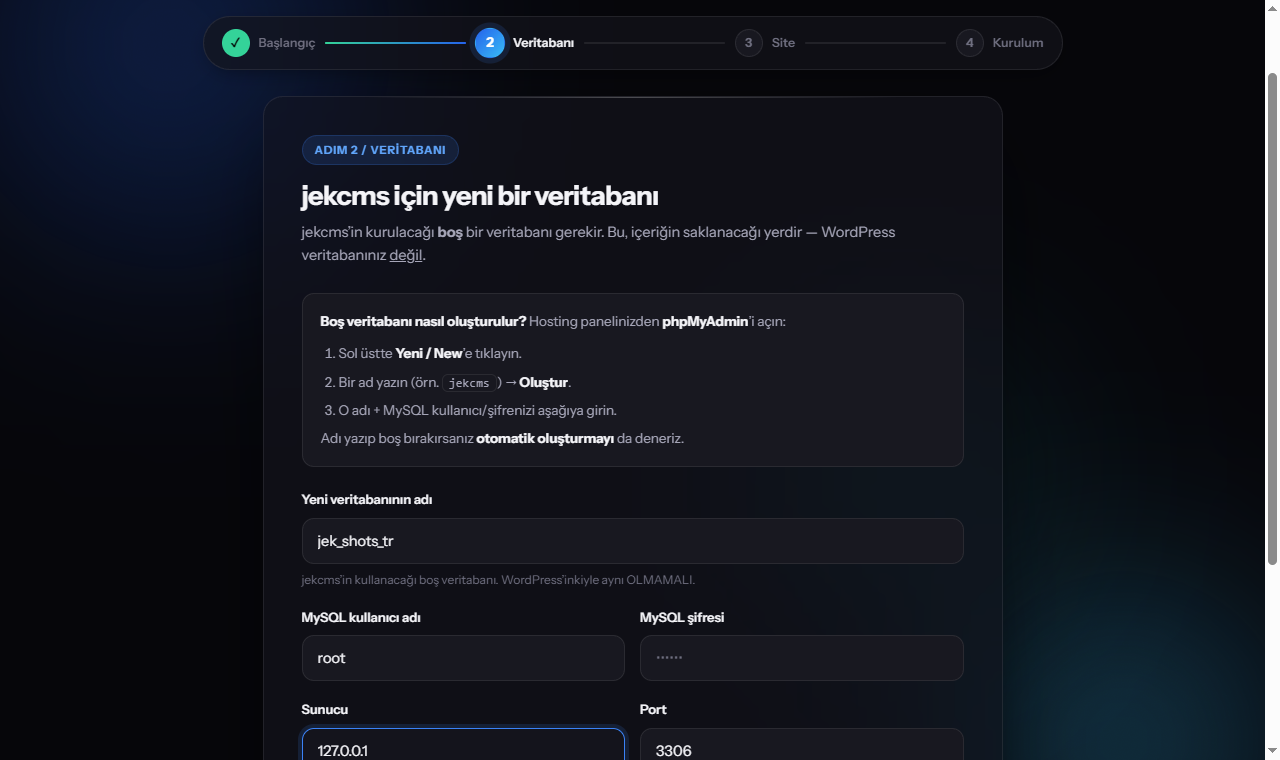
Task: Click the Sunucu host input field
Action: coord(463,746)
